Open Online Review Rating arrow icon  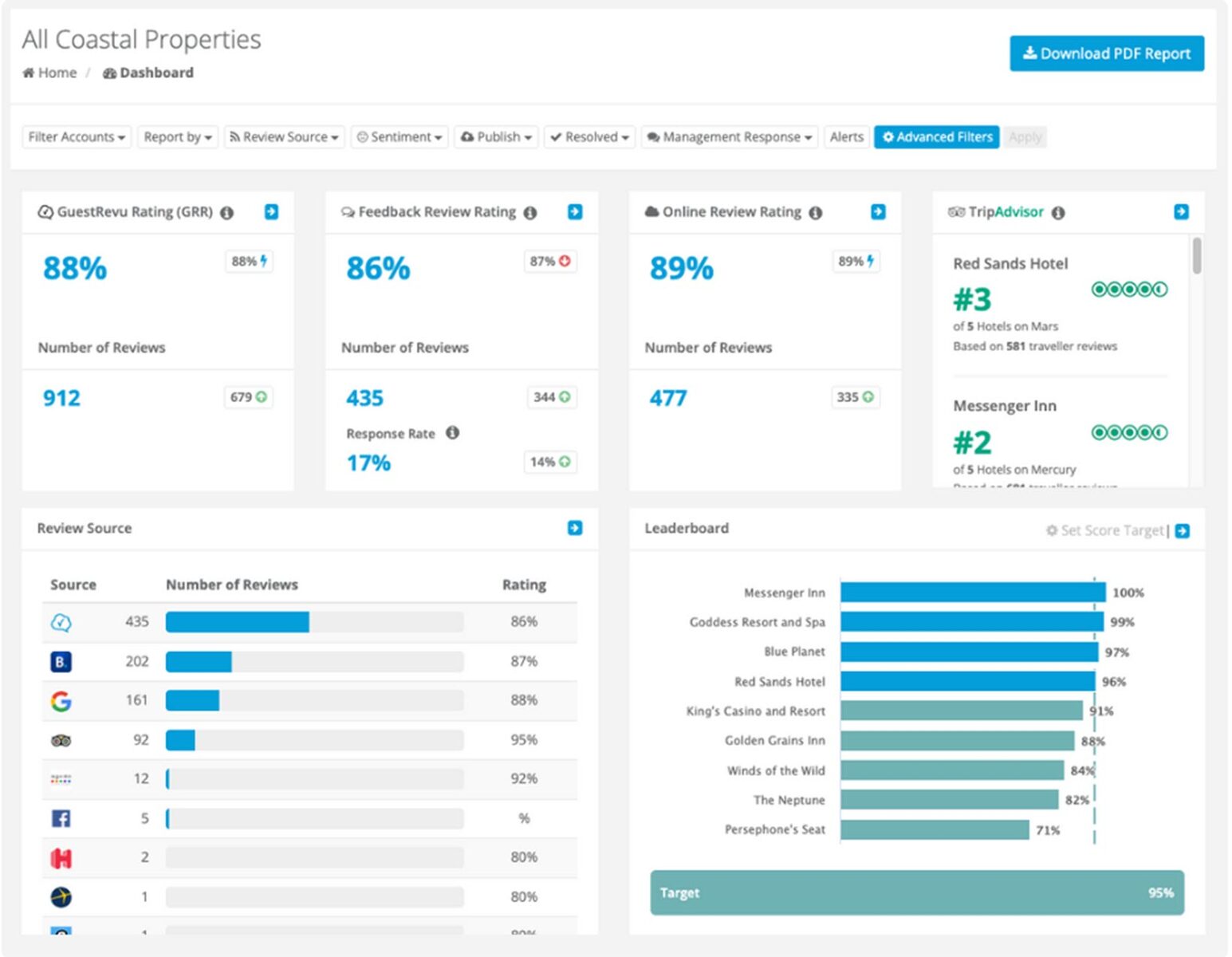click(878, 212)
